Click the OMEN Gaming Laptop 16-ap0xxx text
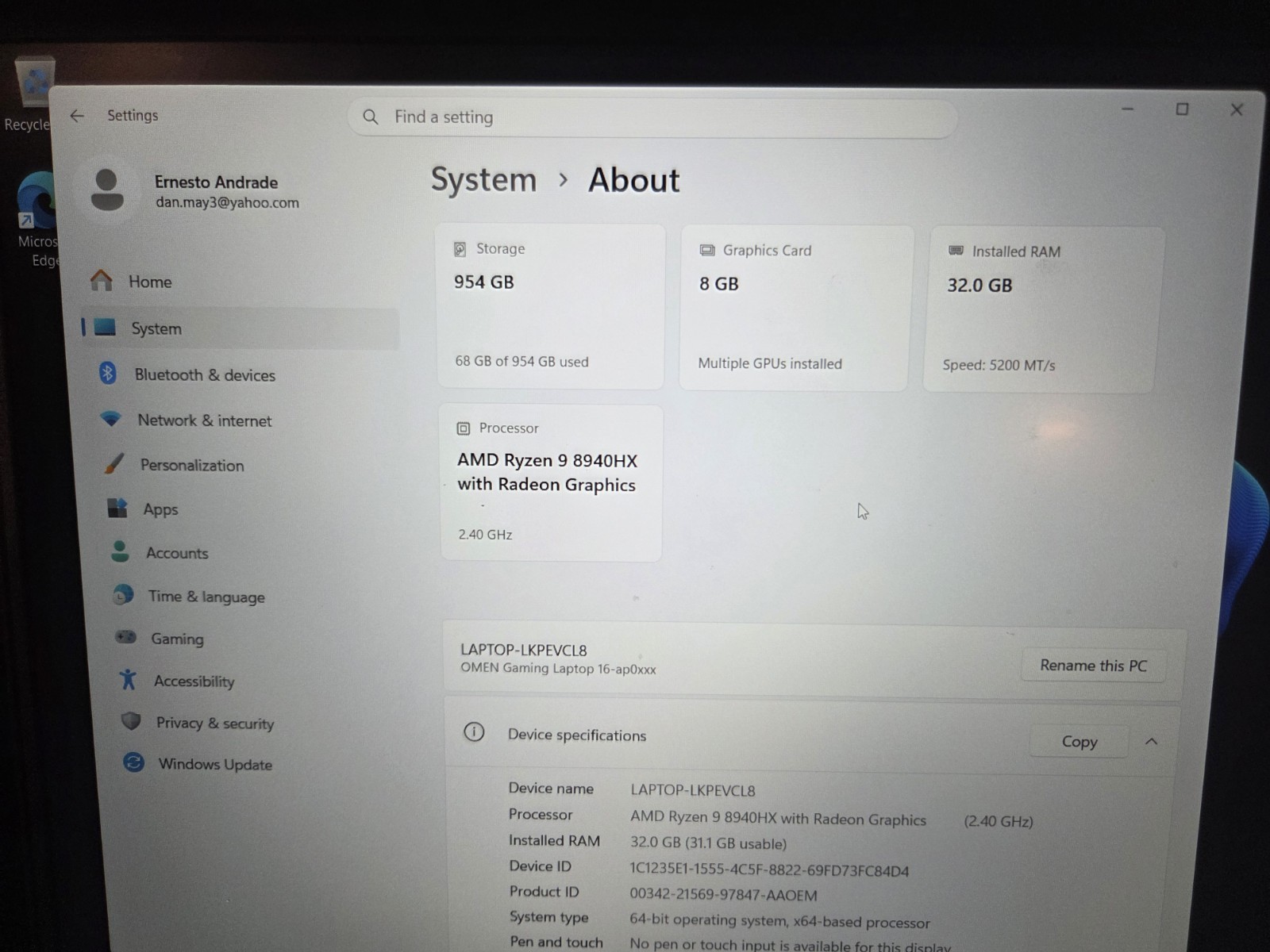The height and width of the screenshot is (952, 1270). (558, 668)
